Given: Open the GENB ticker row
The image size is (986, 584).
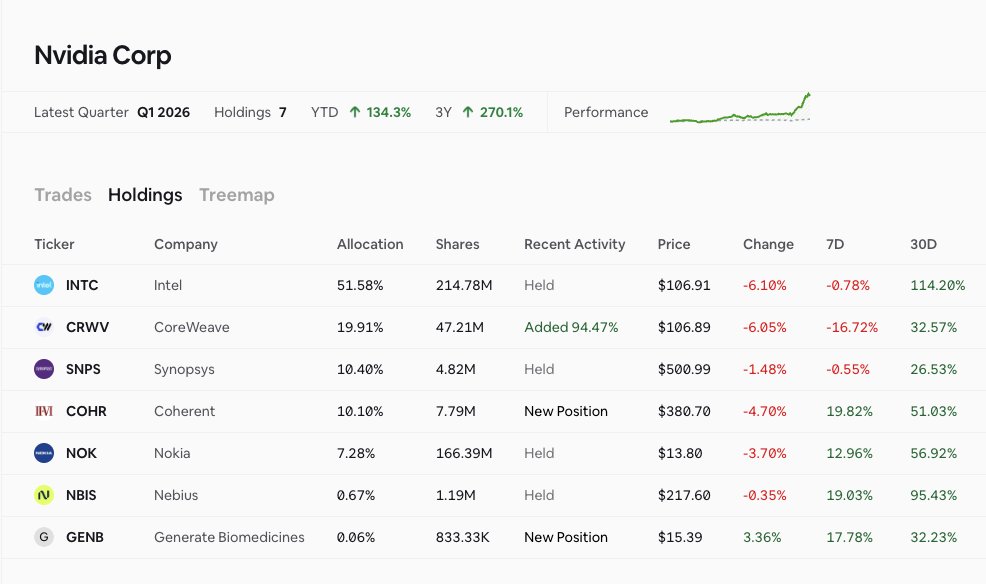Looking at the screenshot, I should pos(493,537).
